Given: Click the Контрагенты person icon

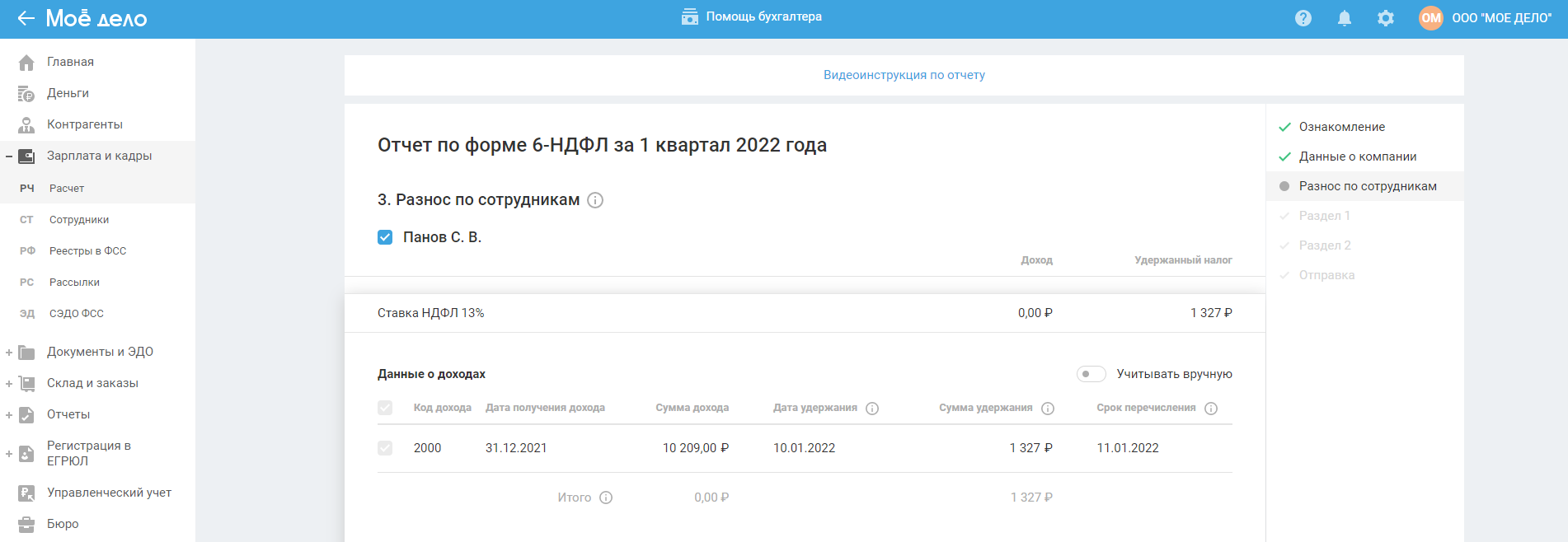Looking at the screenshot, I should pyautogui.click(x=26, y=125).
